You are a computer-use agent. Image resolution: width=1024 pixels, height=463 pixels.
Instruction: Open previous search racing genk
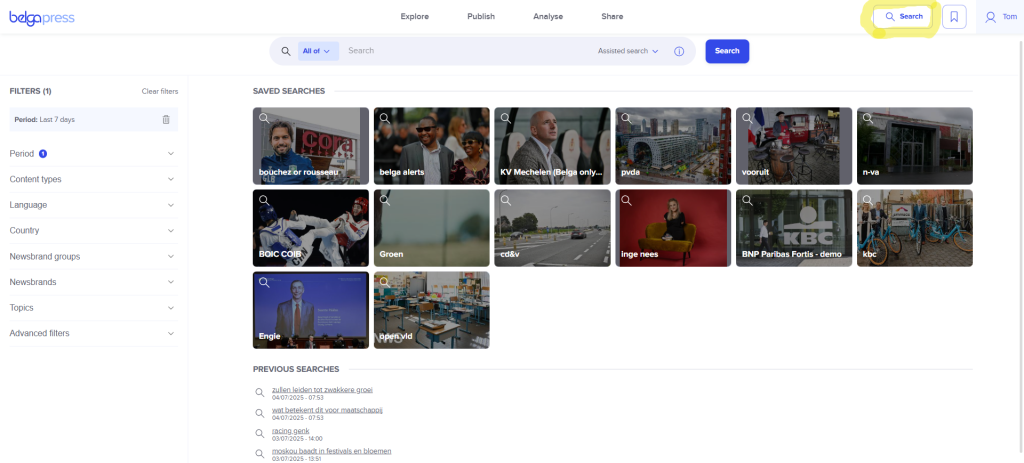pos(291,431)
